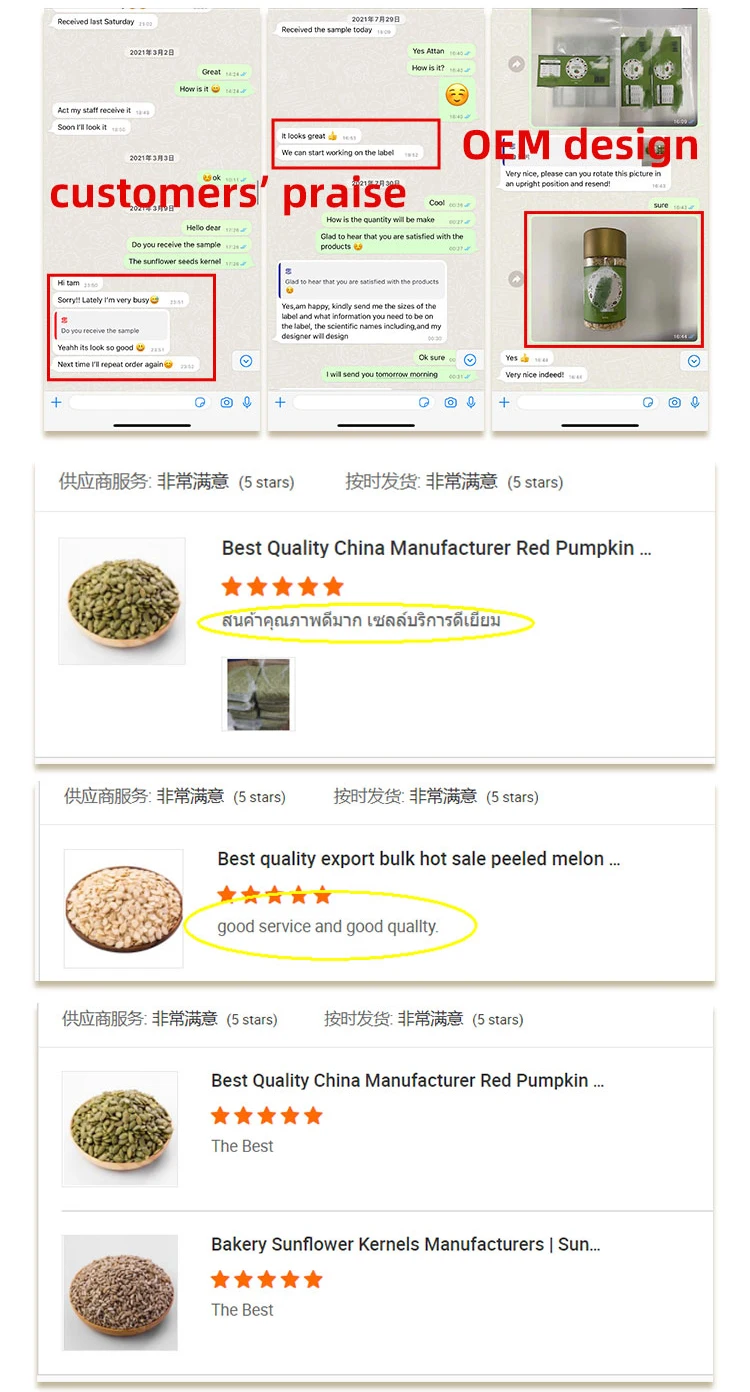Open the sunflower kernels product image

pos(120,1292)
